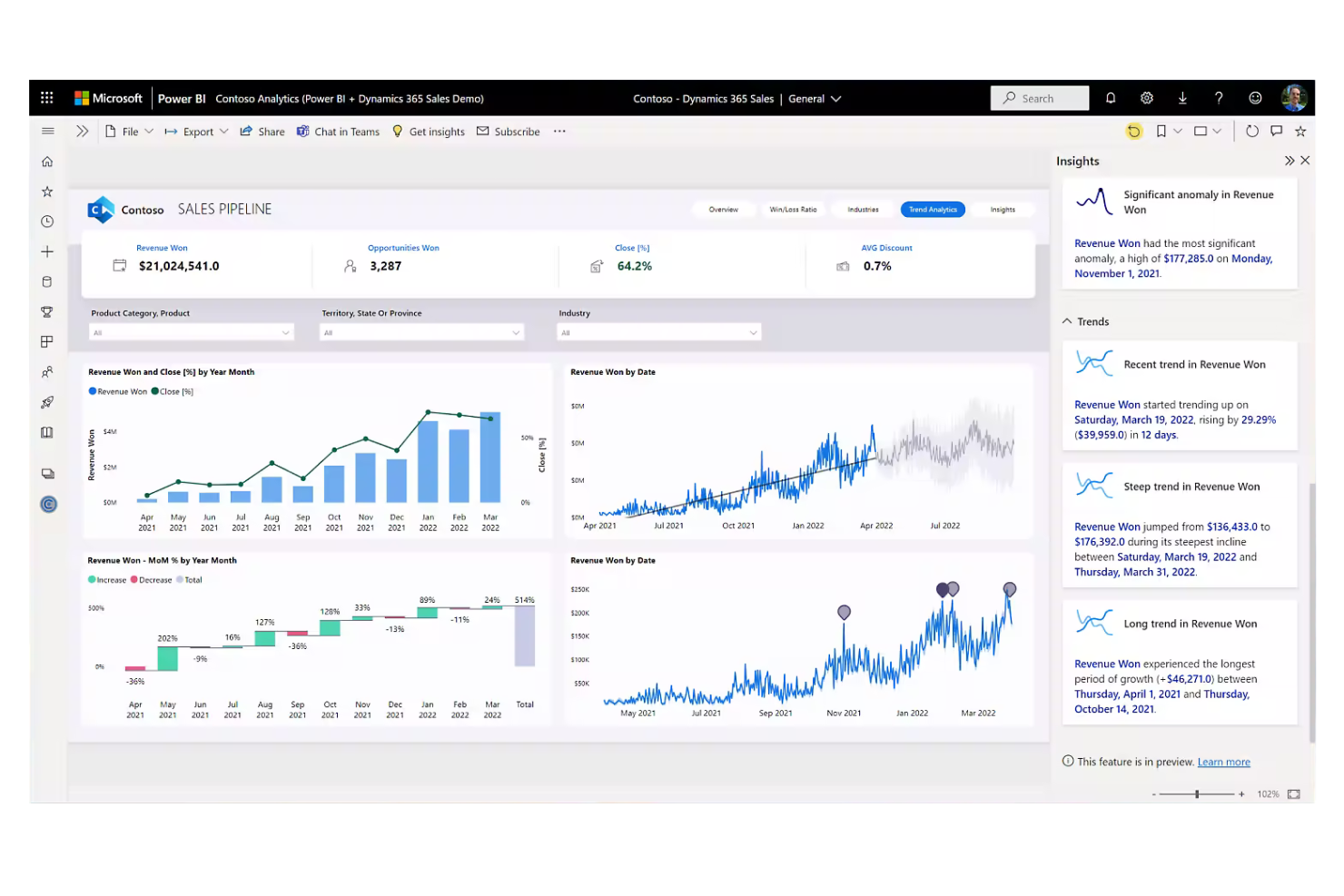This screenshot has height=896, width=1344.
Task: Open Datasets cylinder icon in sidebar
Action: 47,281
